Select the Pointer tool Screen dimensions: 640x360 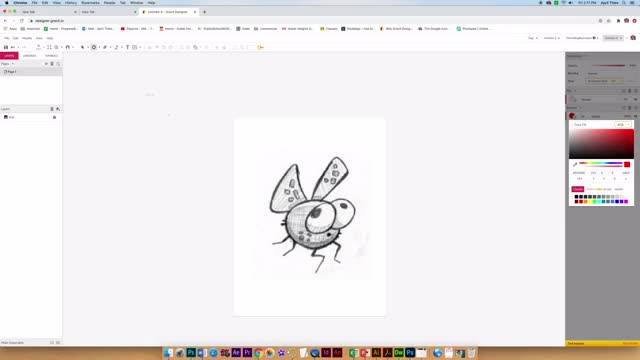click(x=82, y=47)
